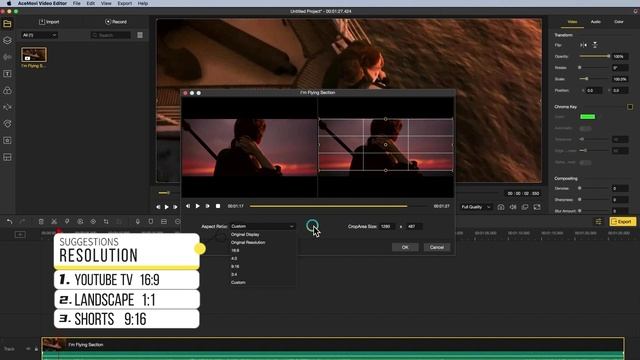
Task: Click Cancel in the crop dialog
Action: pos(437,247)
